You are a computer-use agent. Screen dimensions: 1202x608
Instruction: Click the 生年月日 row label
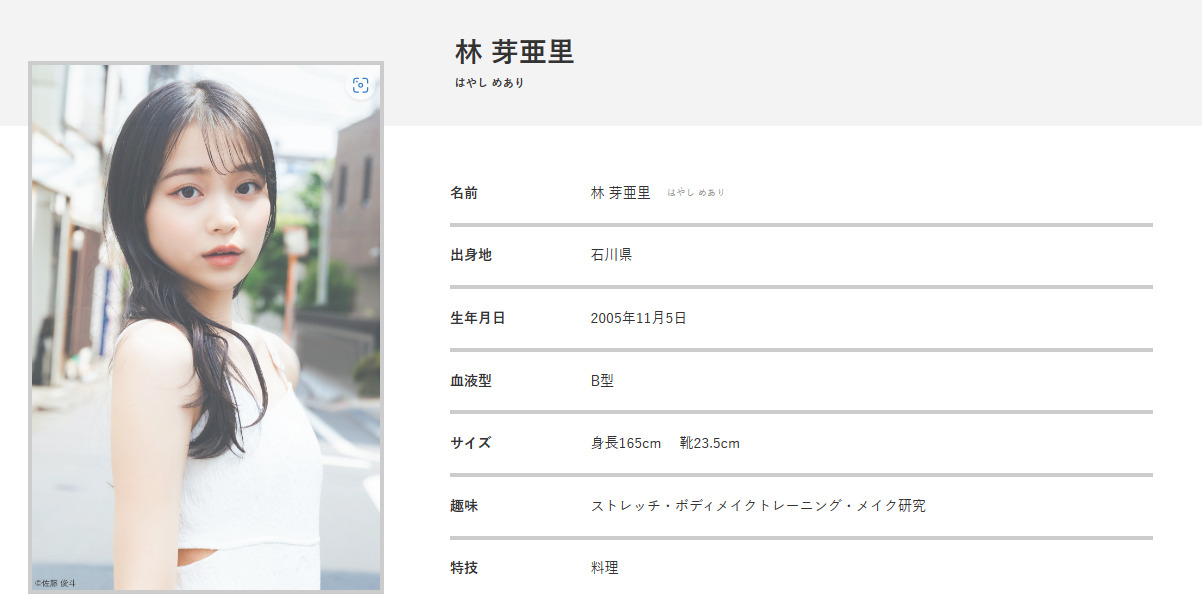(x=478, y=318)
